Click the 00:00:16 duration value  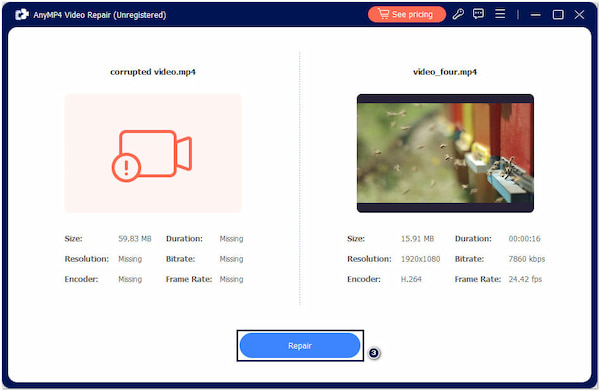[524, 239]
